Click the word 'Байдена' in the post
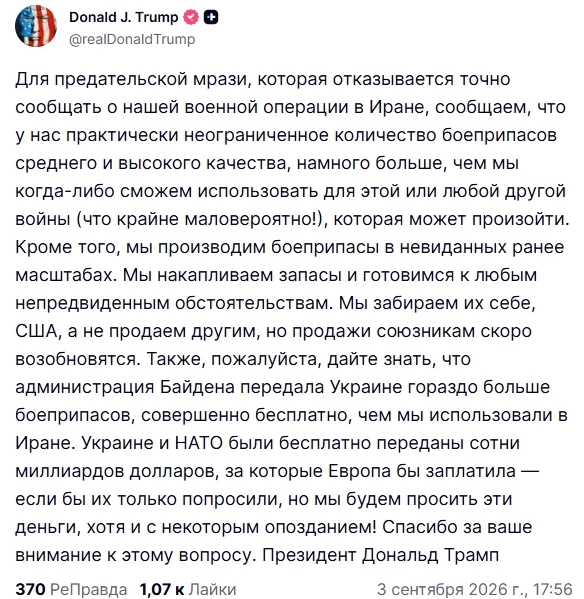This screenshot has width=584, height=599. click(197, 387)
